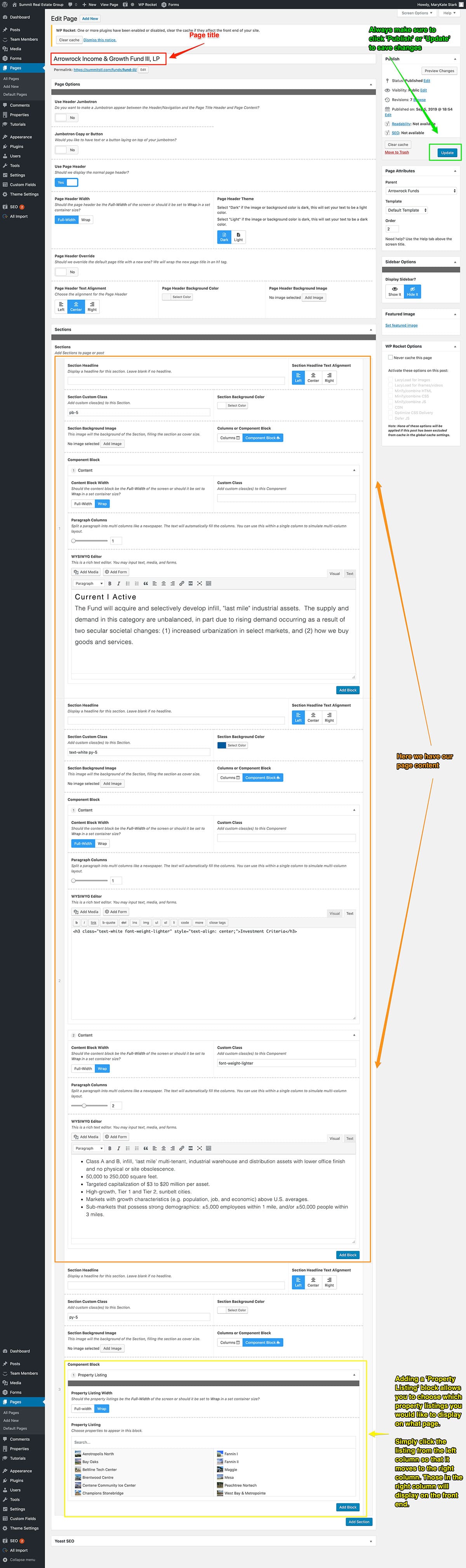Collapse the Sections panel
This screenshot has width=466, height=1568.
coord(370,329)
